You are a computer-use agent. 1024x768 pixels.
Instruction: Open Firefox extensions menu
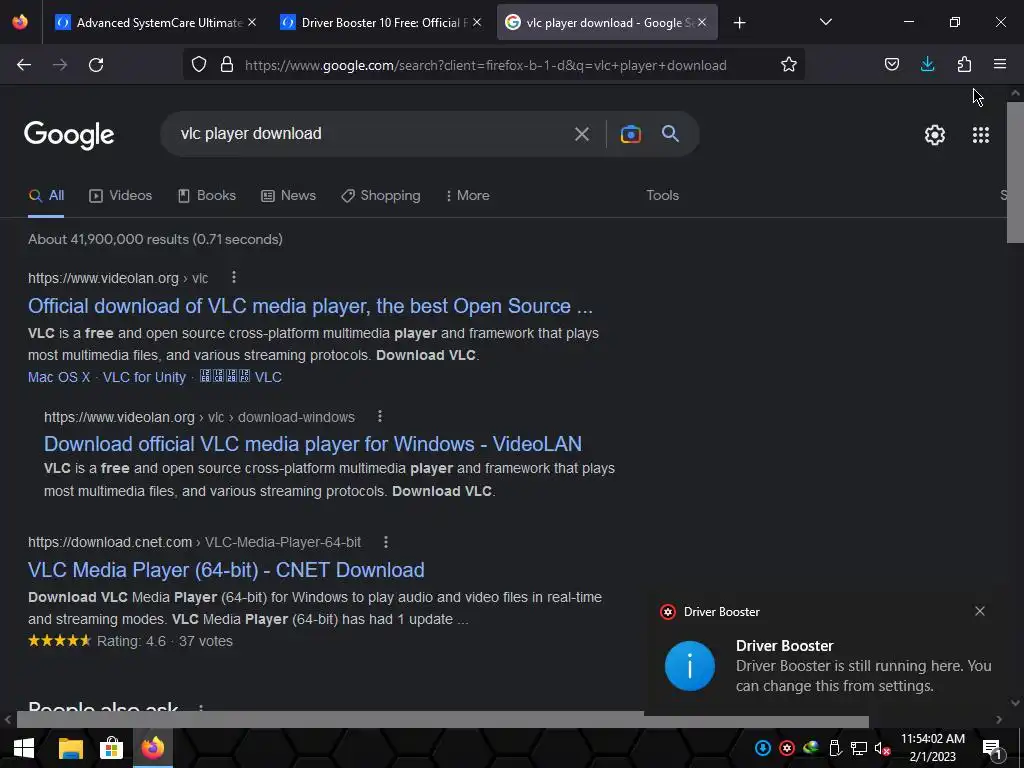coord(964,64)
